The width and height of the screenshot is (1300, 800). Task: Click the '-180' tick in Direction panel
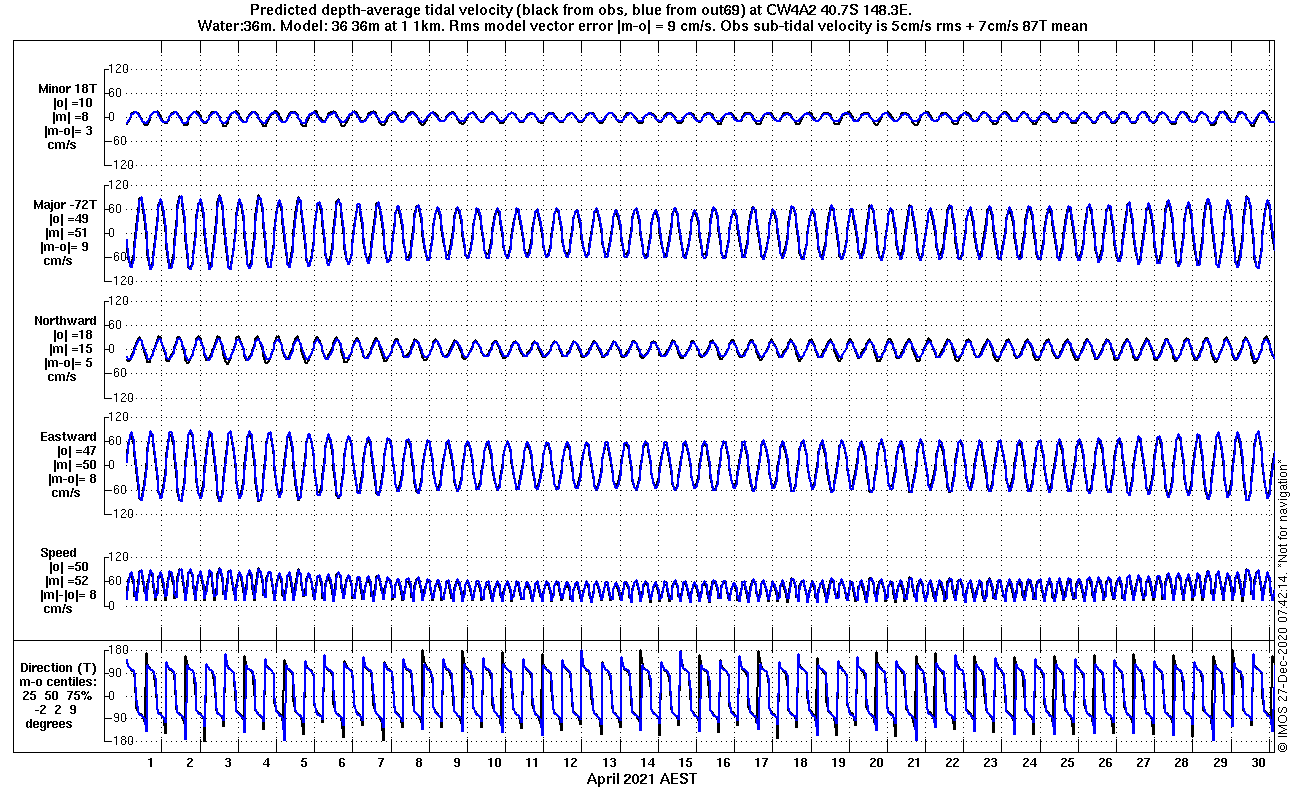(x=120, y=741)
